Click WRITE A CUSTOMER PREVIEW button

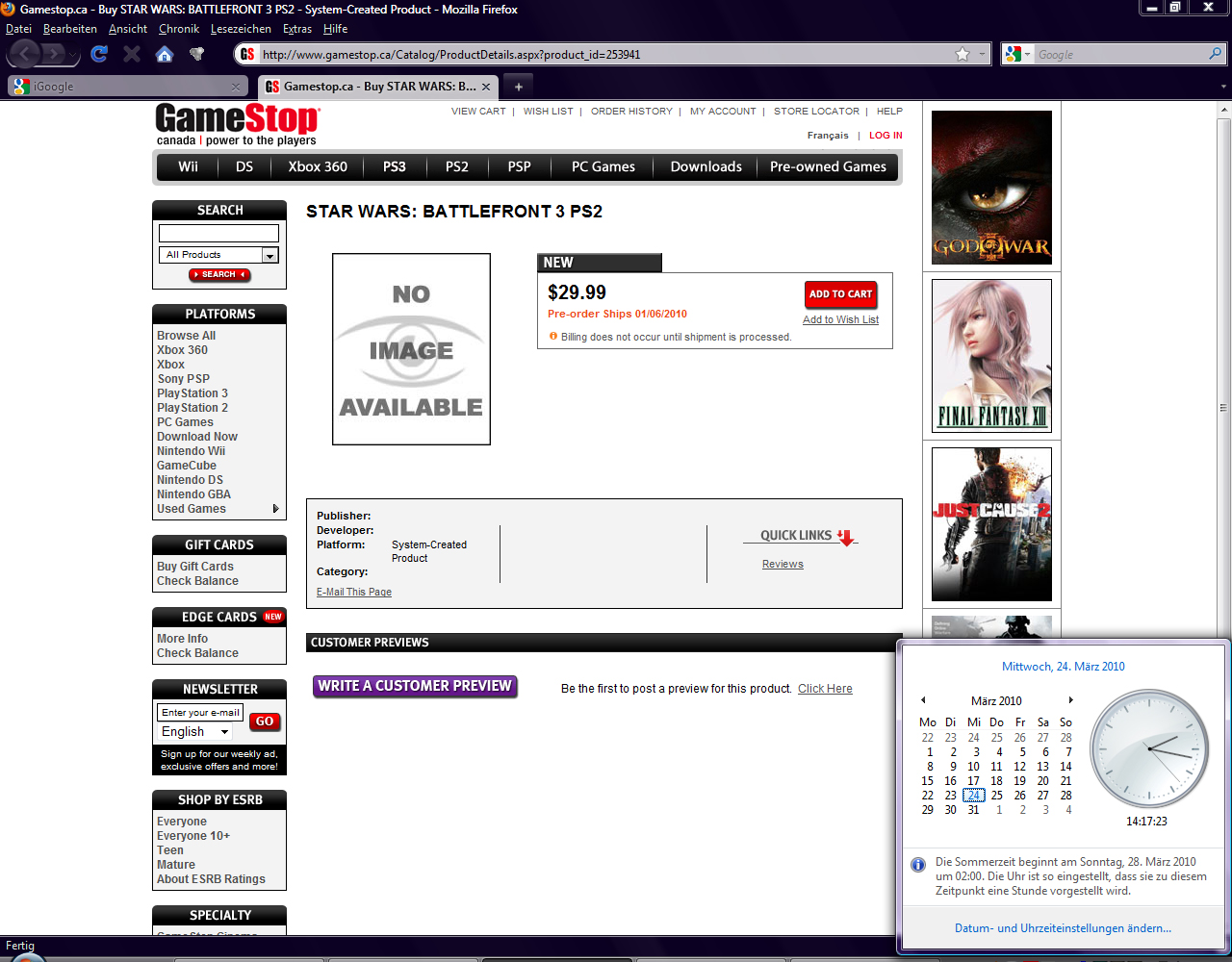point(415,686)
